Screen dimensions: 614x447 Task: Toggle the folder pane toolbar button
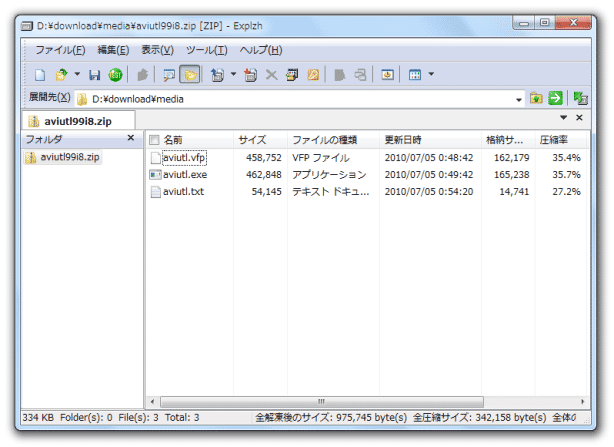190,74
